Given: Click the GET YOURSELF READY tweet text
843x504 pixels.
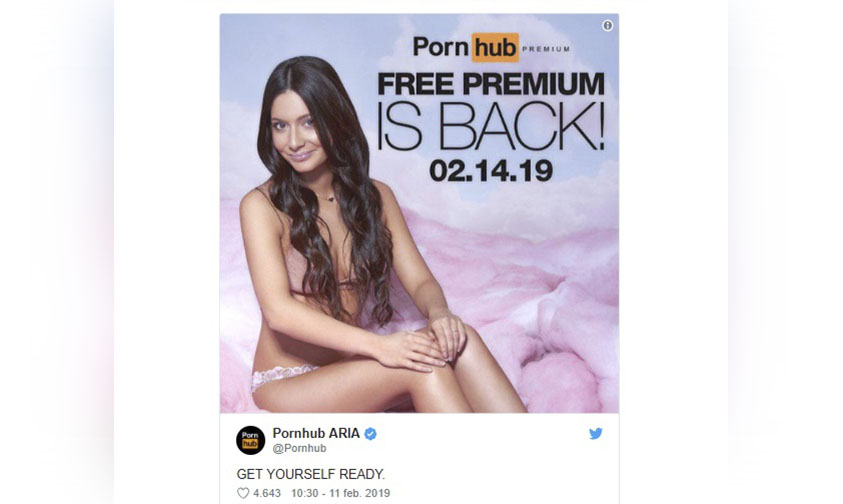Looking at the screenshot, I should [x=311, y=474].
